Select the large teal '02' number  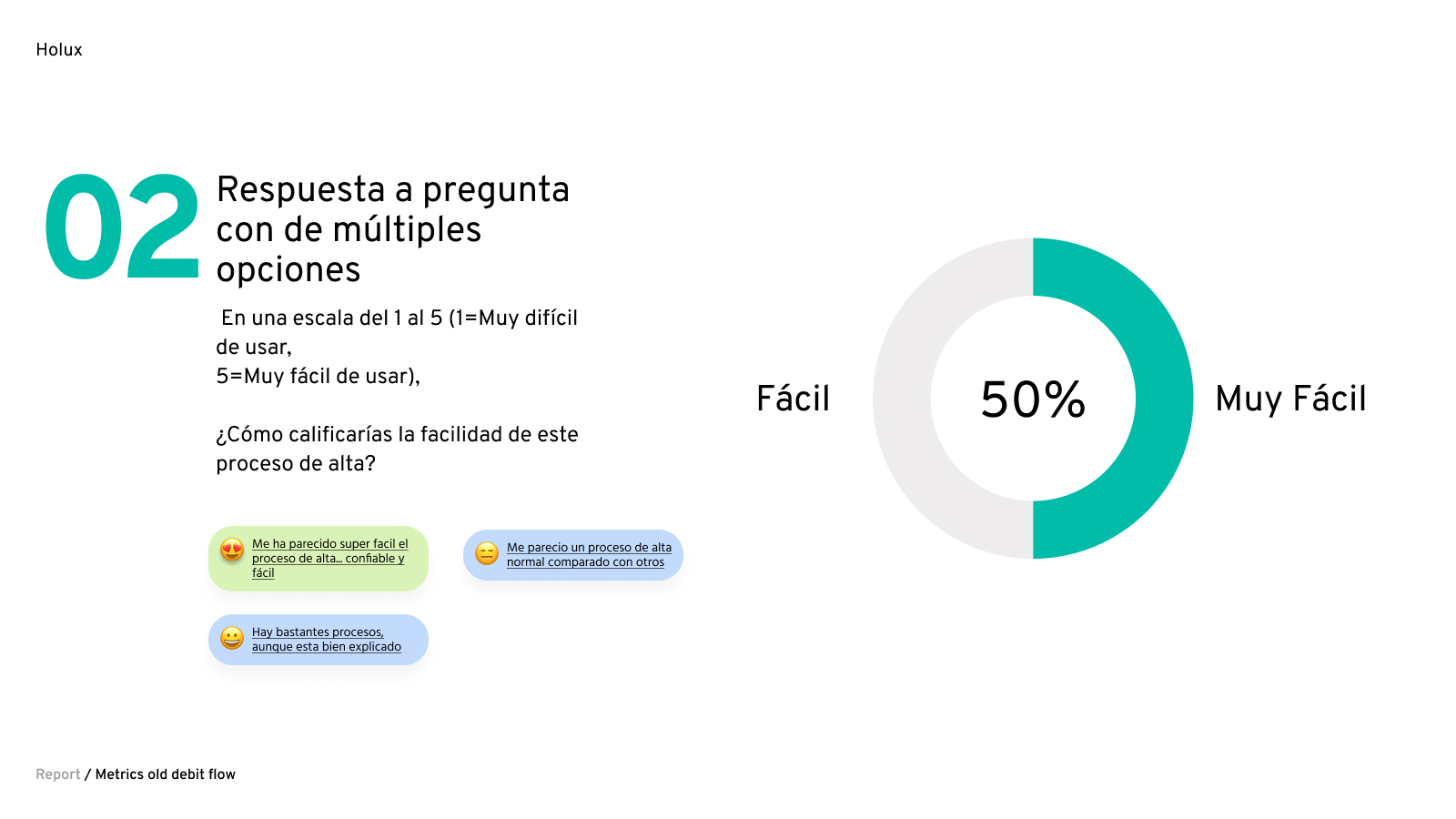point(121,227)
